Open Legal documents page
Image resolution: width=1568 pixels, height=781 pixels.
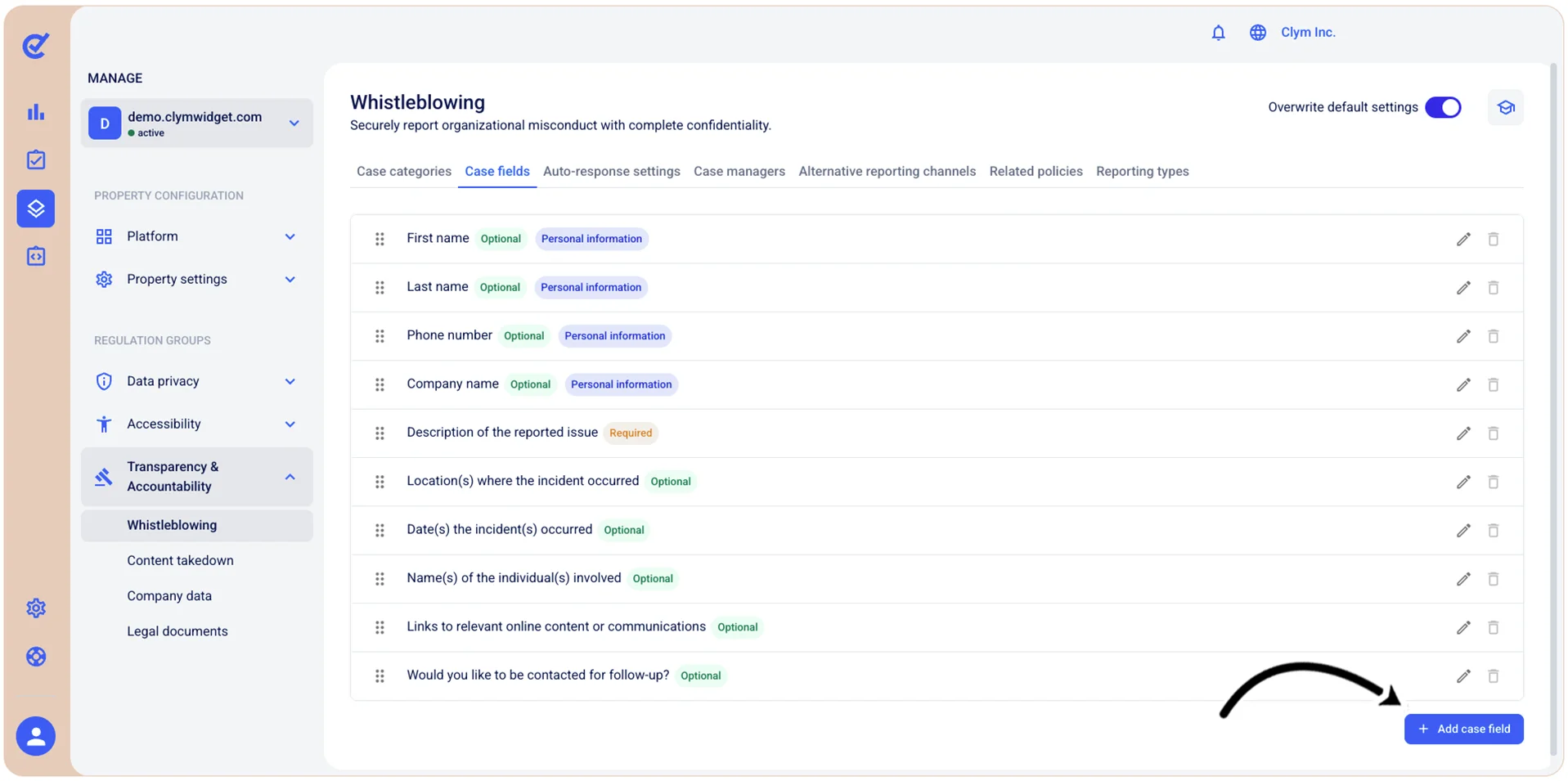[177, 631]
